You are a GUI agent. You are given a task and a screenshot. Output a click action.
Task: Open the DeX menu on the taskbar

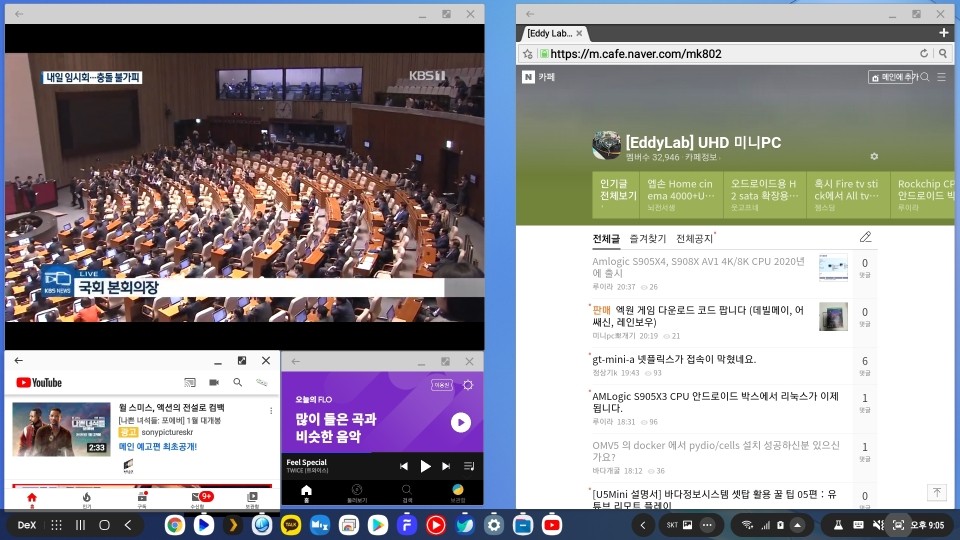(26, 525)
